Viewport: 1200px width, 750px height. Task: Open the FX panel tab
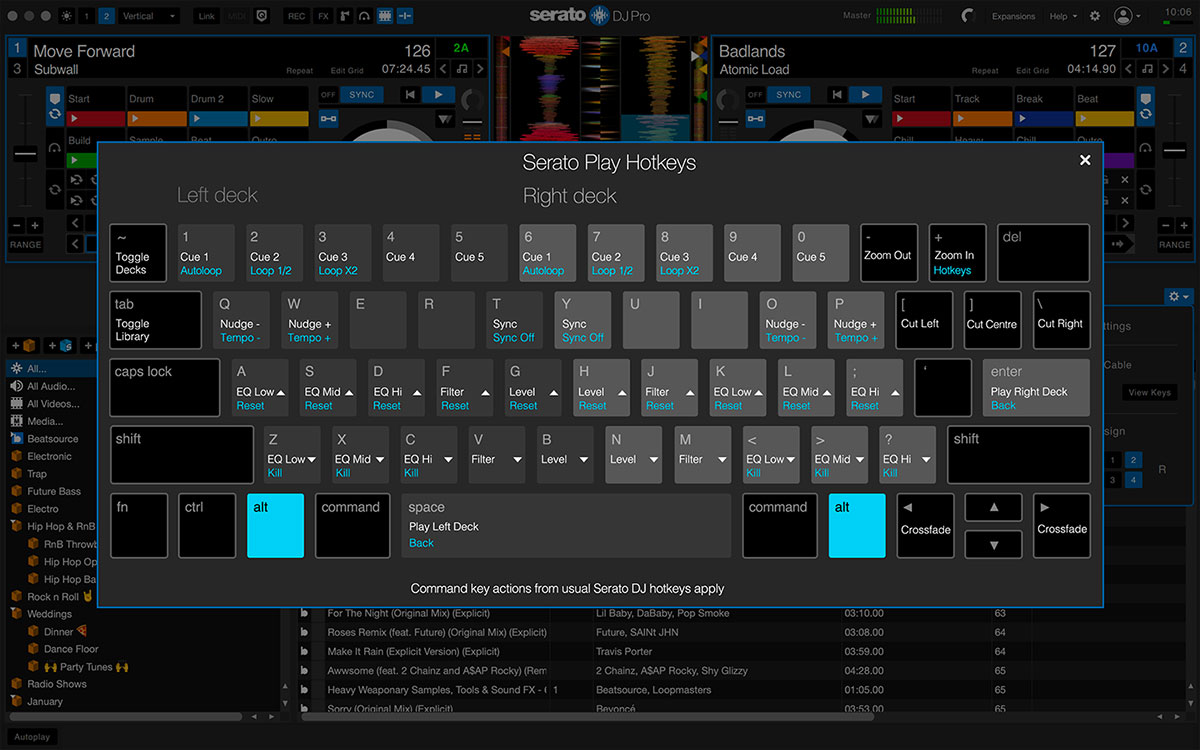pyautogui.click(x=323, y=16)
